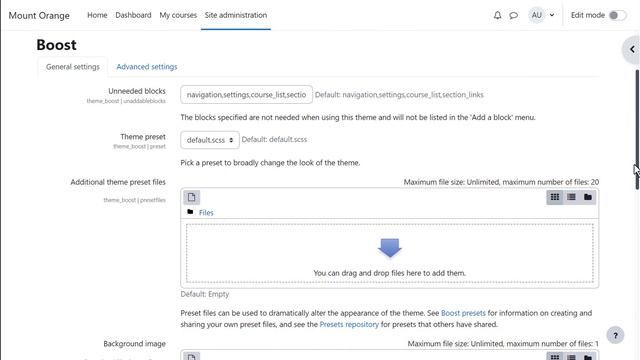Image resolution: width=640 pixels, height=360 pixels.
Task: Open the messaging drawer speech bubble
Action: [x=513, y=16]
